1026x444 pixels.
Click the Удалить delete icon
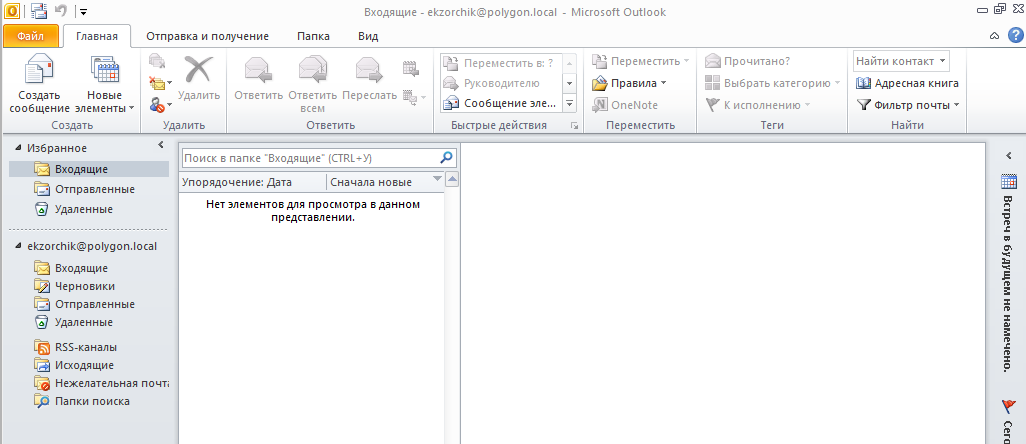[198, 78]
